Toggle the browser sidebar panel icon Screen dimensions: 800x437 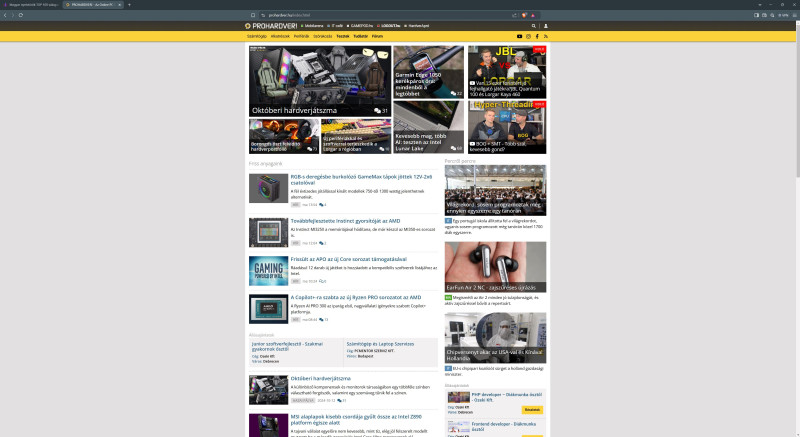pyautogui.click(x=756, y=15)
